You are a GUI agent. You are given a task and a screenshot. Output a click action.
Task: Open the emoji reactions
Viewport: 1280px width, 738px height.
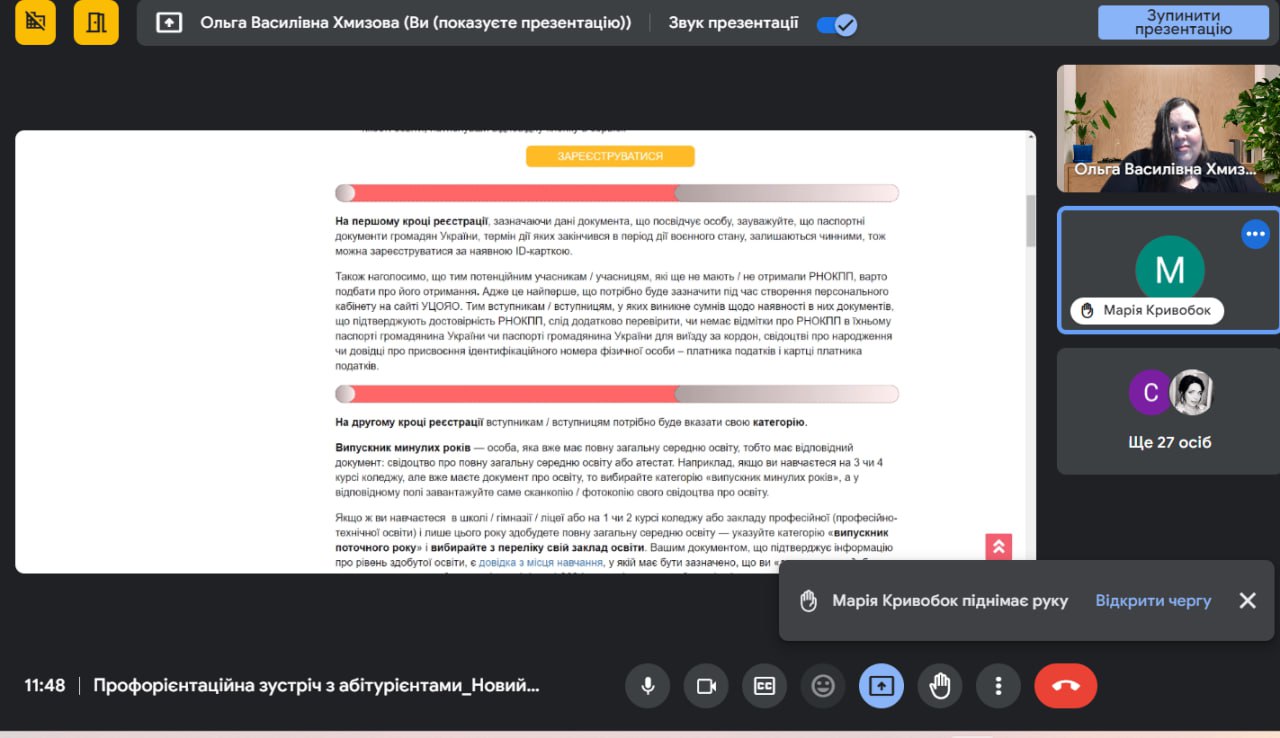coord(823,686)
